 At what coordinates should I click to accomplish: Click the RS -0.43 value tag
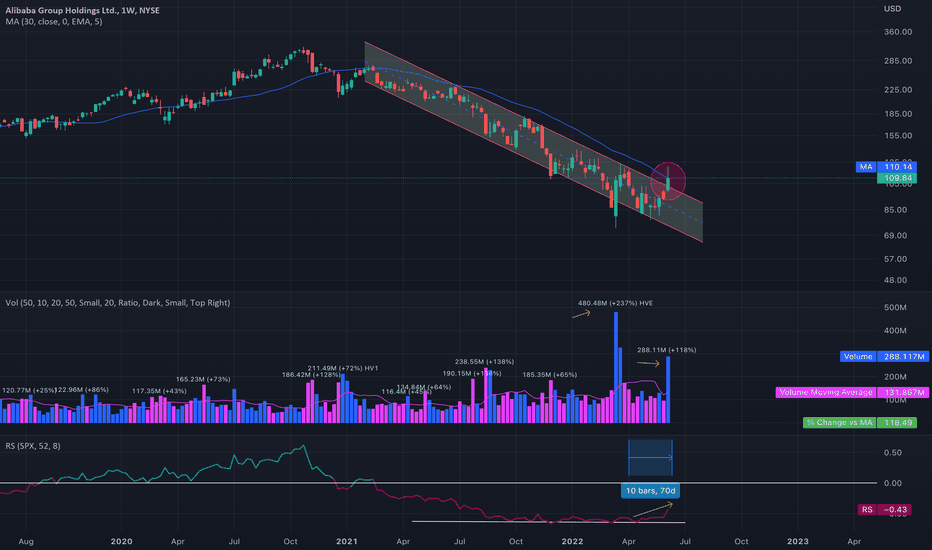click(x=883, y=510)
